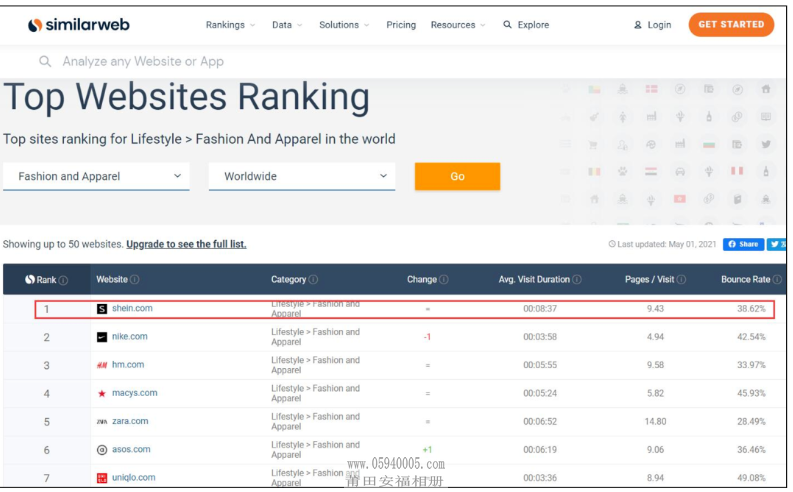
Task: Select hm.com pages per visit 9.58
Action: [x=655, y=365]
